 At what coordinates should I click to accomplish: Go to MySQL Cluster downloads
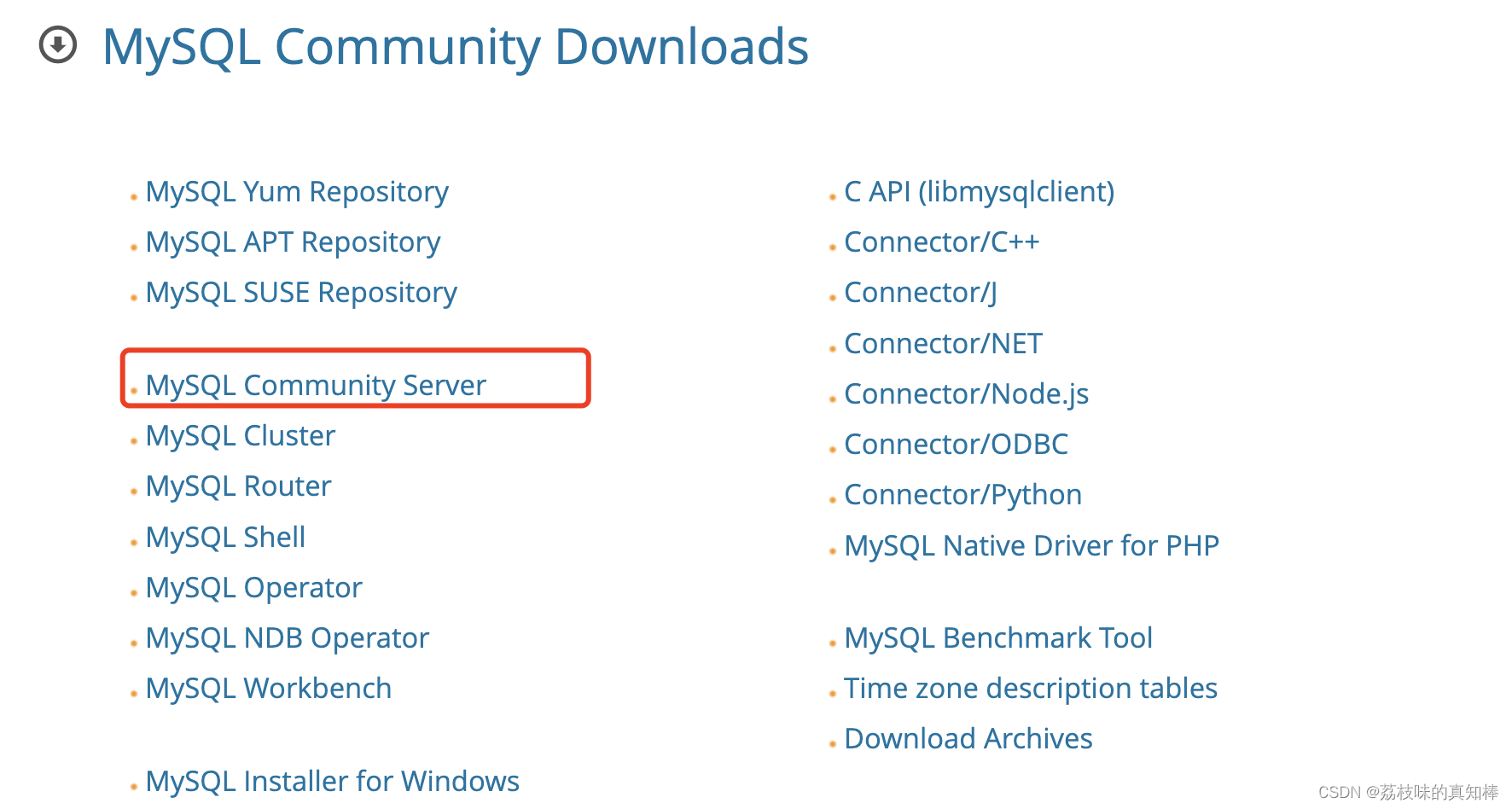pyautogui.click(x=241, y=436)
